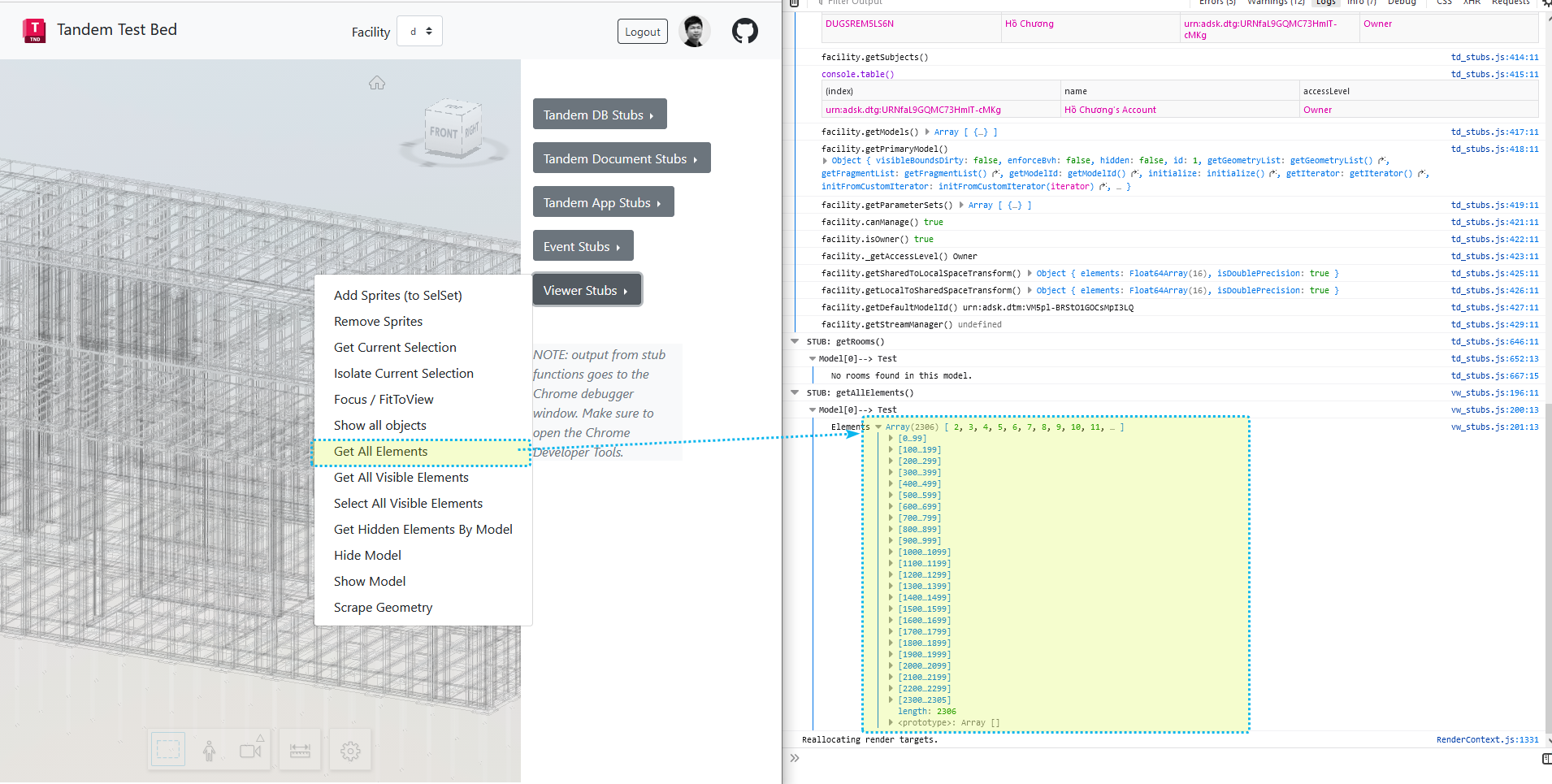Click Scrape Geometry in menu
The width and height of the screenshot is (1552, 784).
coord(383,608)
